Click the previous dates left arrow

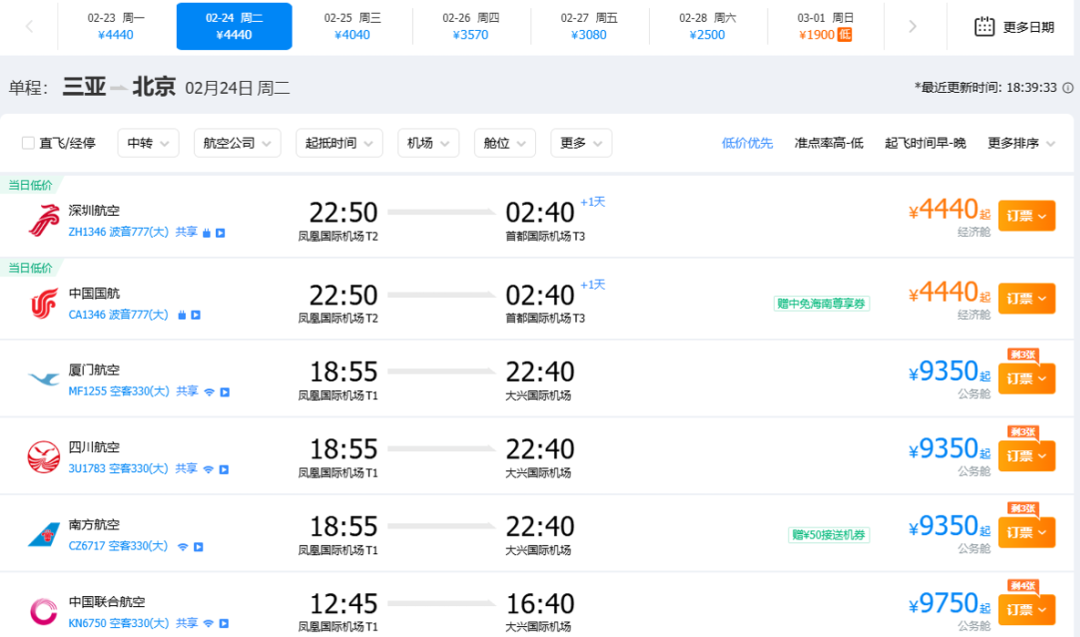pyautogui.click(x=29, y=27)
